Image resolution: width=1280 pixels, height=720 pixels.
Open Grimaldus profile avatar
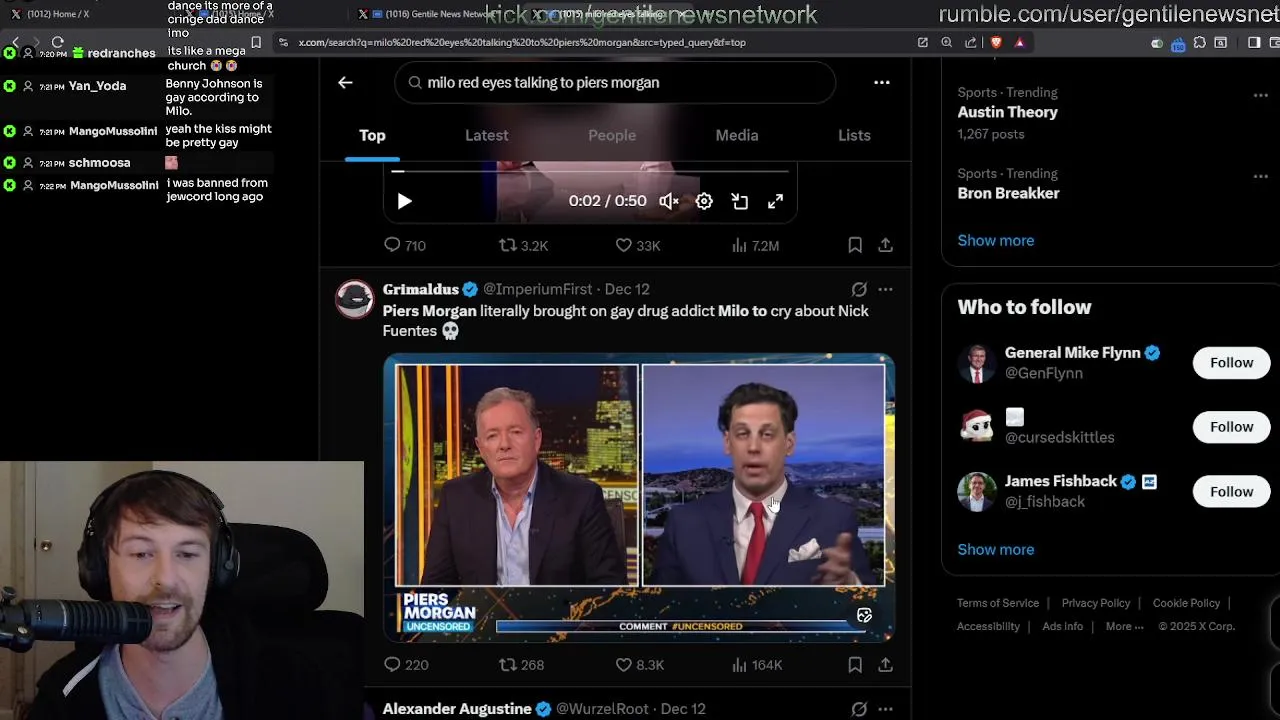pos(354,299)
